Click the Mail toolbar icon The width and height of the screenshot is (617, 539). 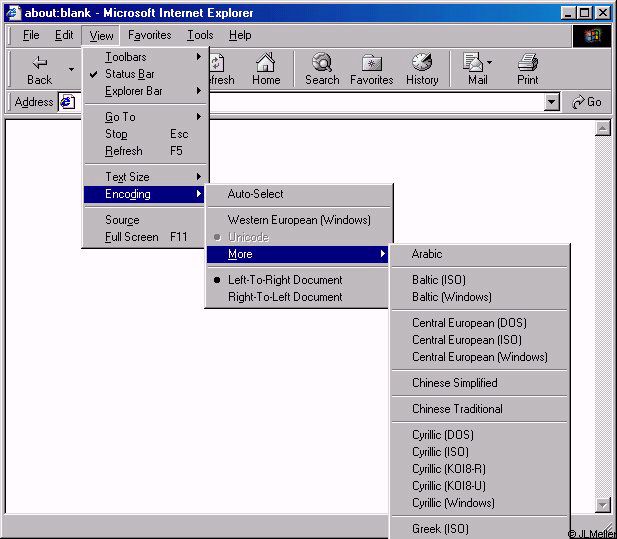pos(473,62)
